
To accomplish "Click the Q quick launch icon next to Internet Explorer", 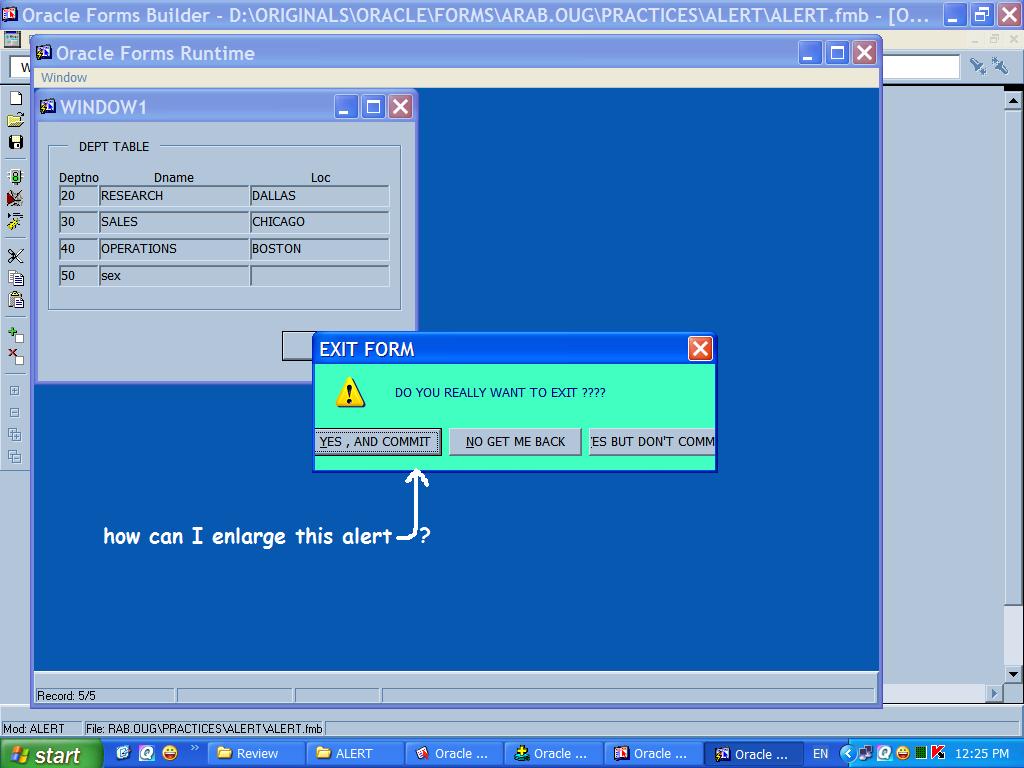I will click(x=147, y=753).
